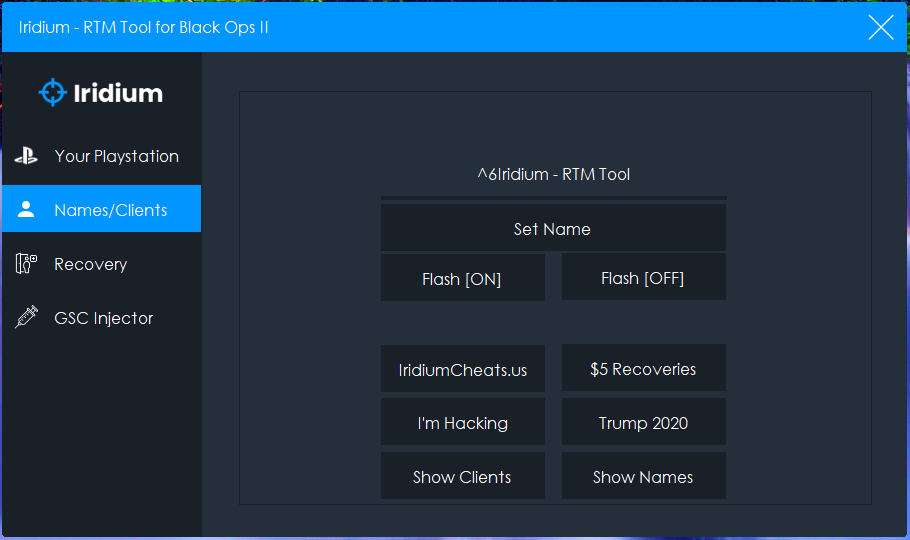
Task: Click the Show Clients button
Action: pos(463,476)
